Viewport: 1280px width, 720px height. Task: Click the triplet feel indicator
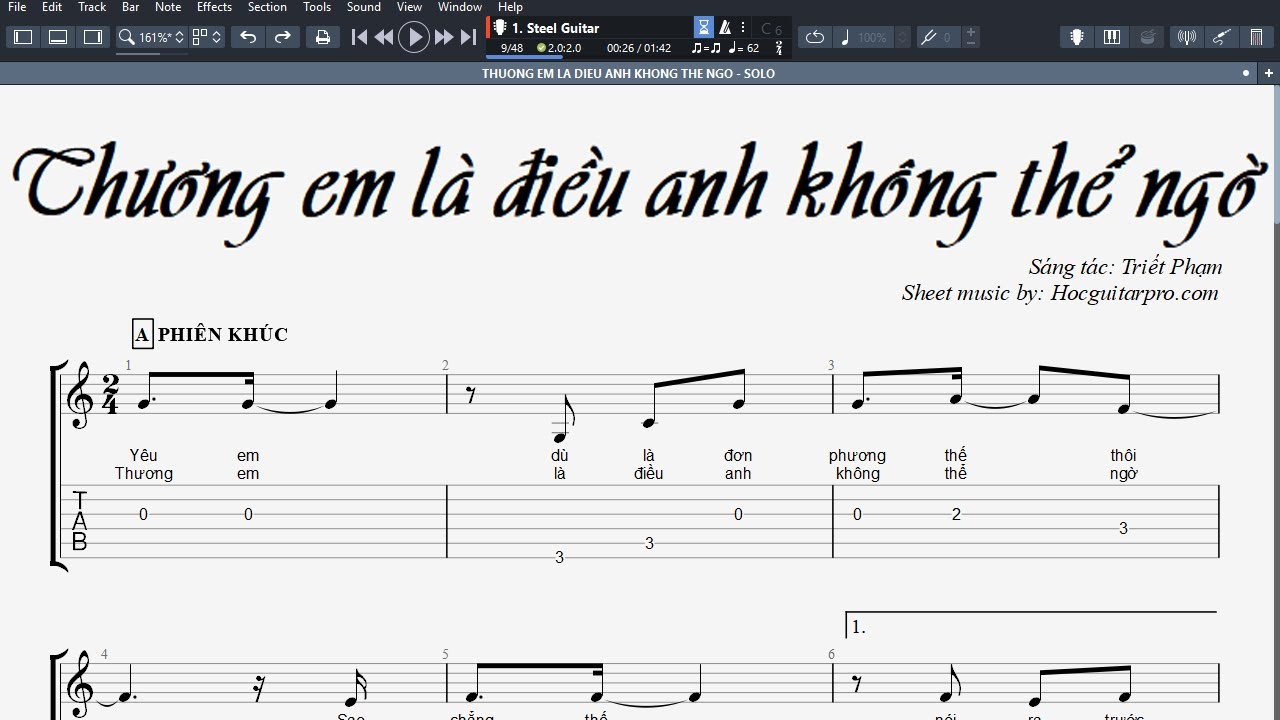[x=706, y=48]
